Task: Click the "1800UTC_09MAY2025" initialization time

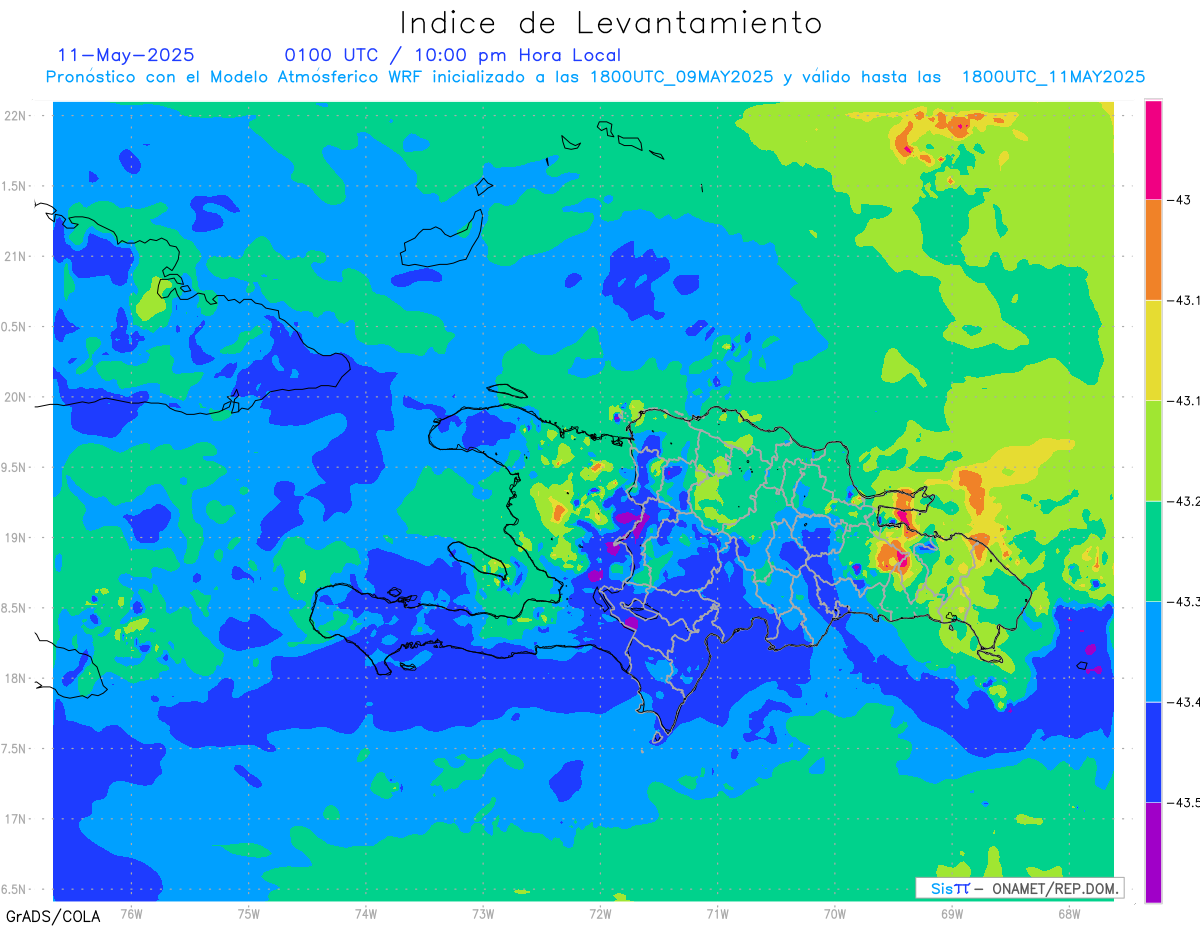Action: pos(681,77)
